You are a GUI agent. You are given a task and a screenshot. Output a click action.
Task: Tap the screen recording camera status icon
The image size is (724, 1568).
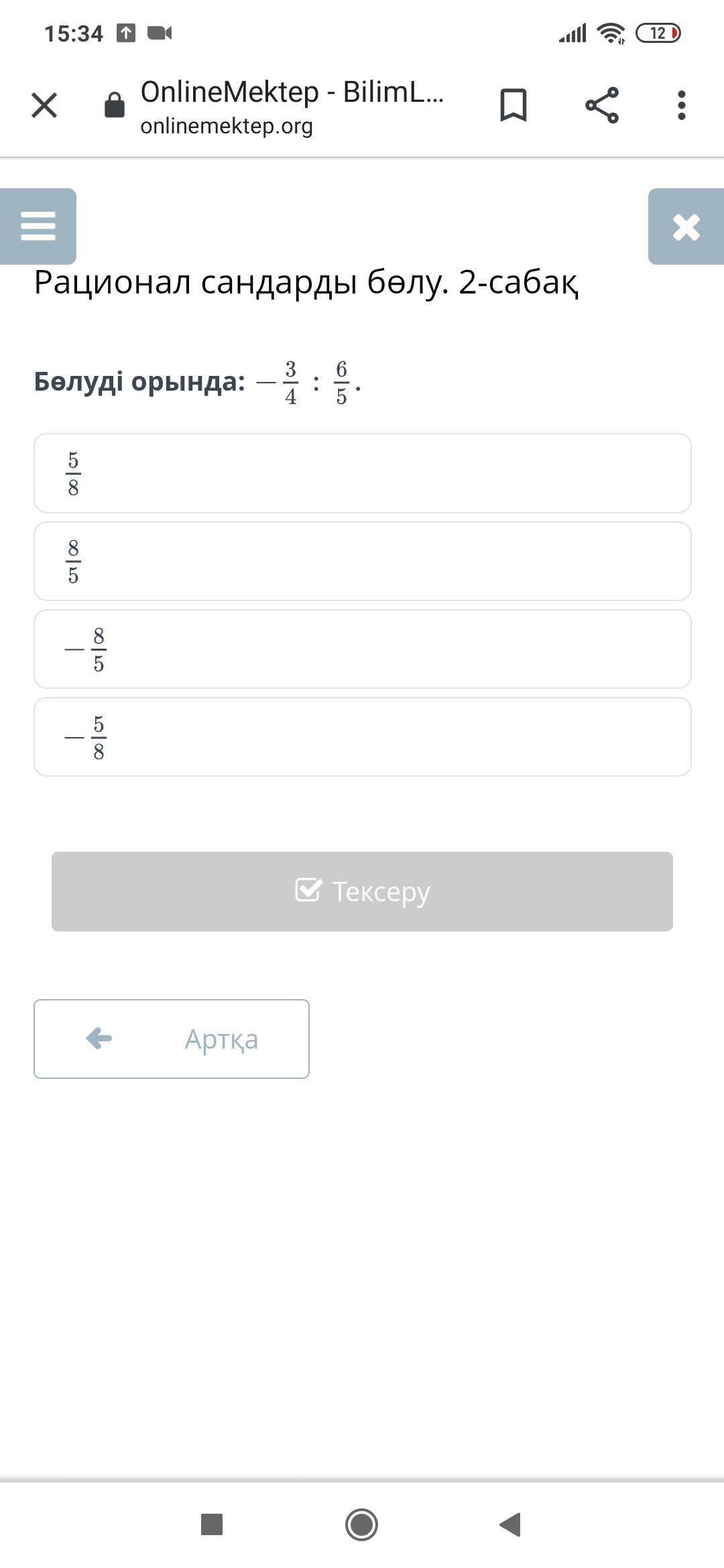point(160,33)
